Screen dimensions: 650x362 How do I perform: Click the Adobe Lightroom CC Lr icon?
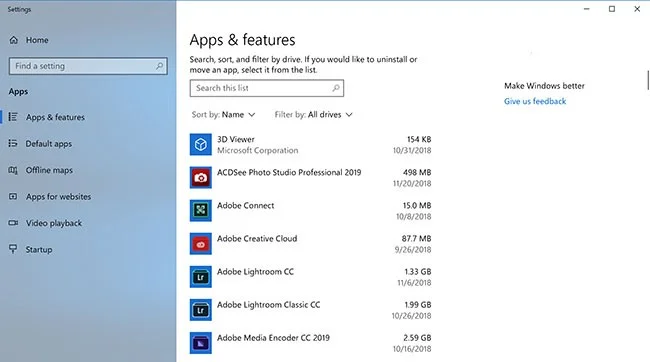pos(201,277)
